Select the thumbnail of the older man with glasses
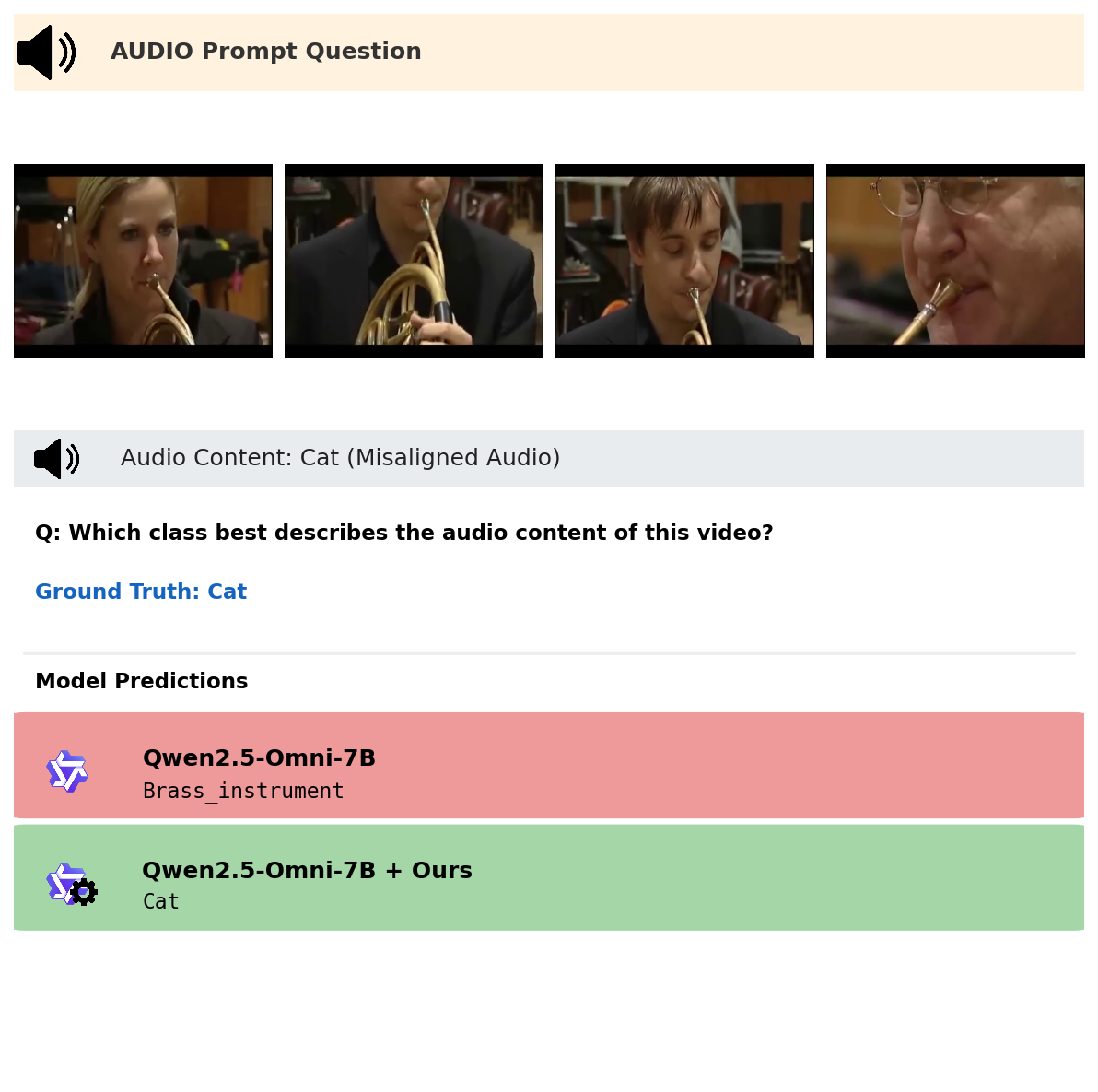1098x1092 pixels. click(x=955, y=261)
